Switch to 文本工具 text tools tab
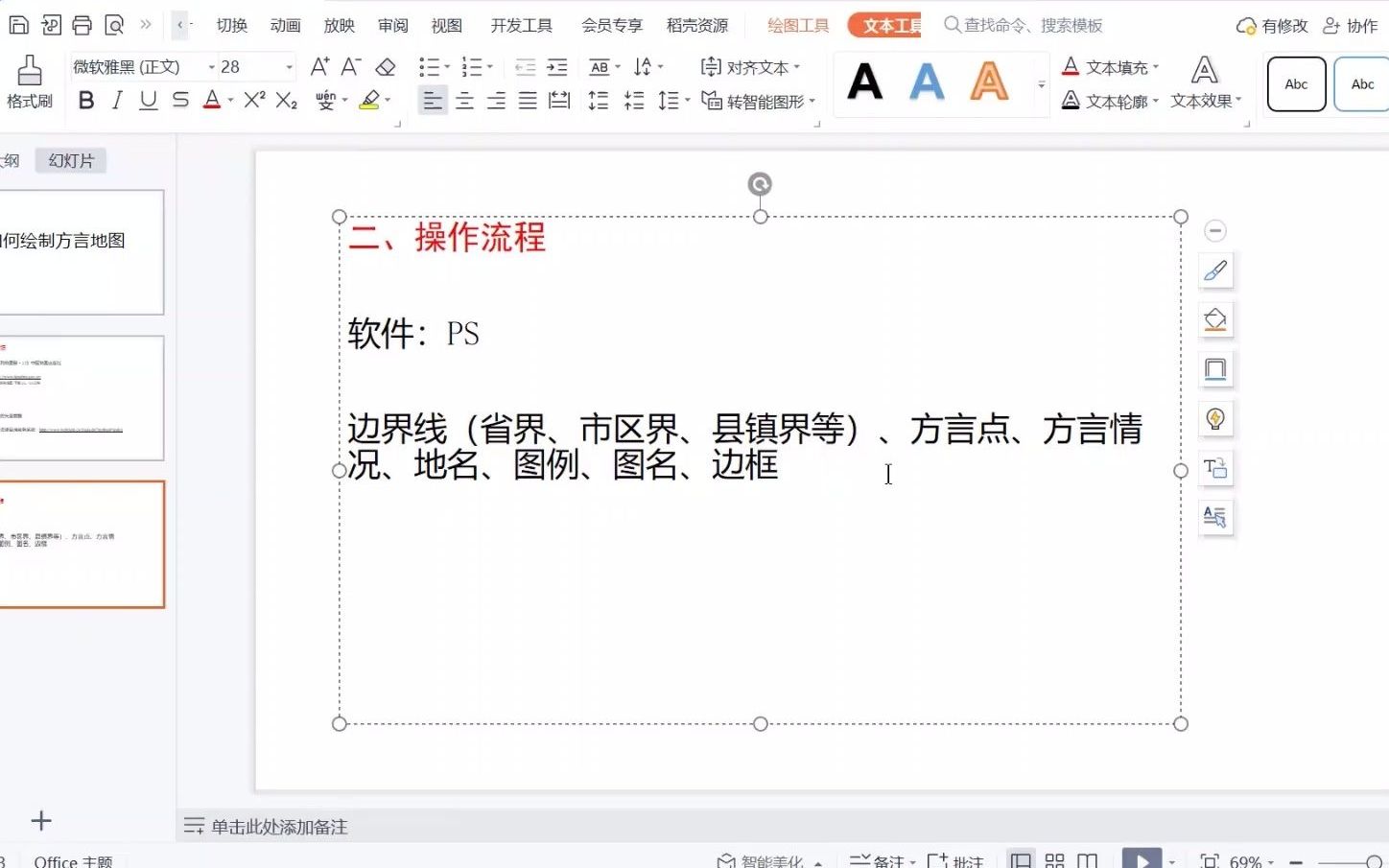 click(884, 26)
